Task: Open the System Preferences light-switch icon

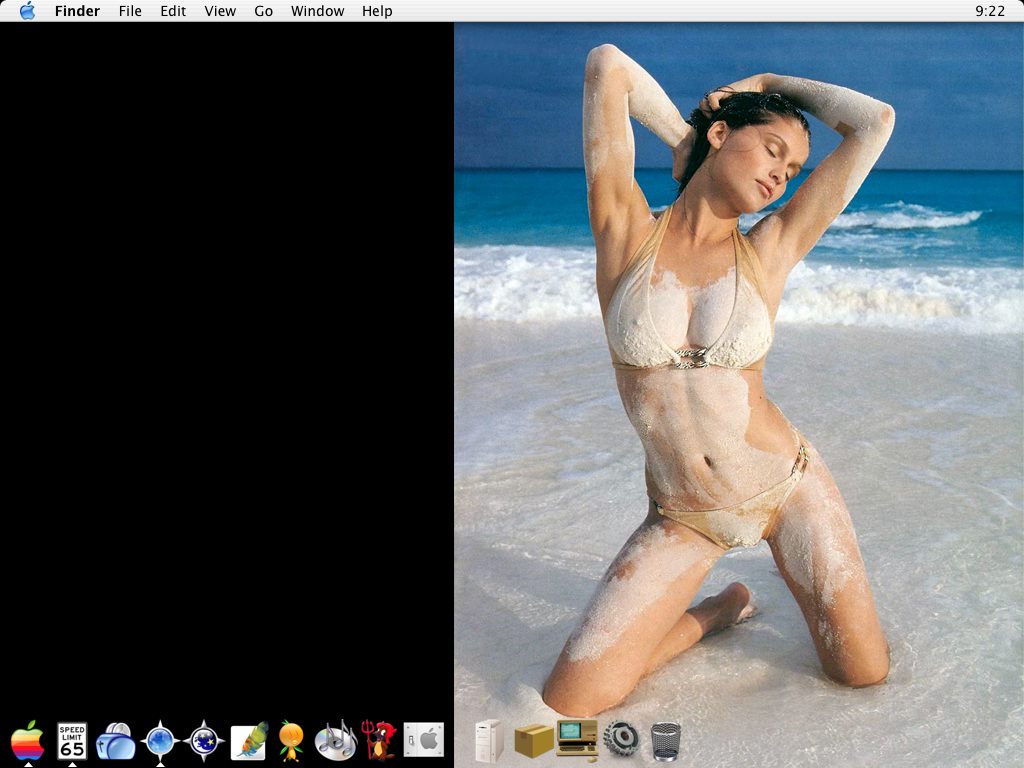Action: tap(424, 740)
